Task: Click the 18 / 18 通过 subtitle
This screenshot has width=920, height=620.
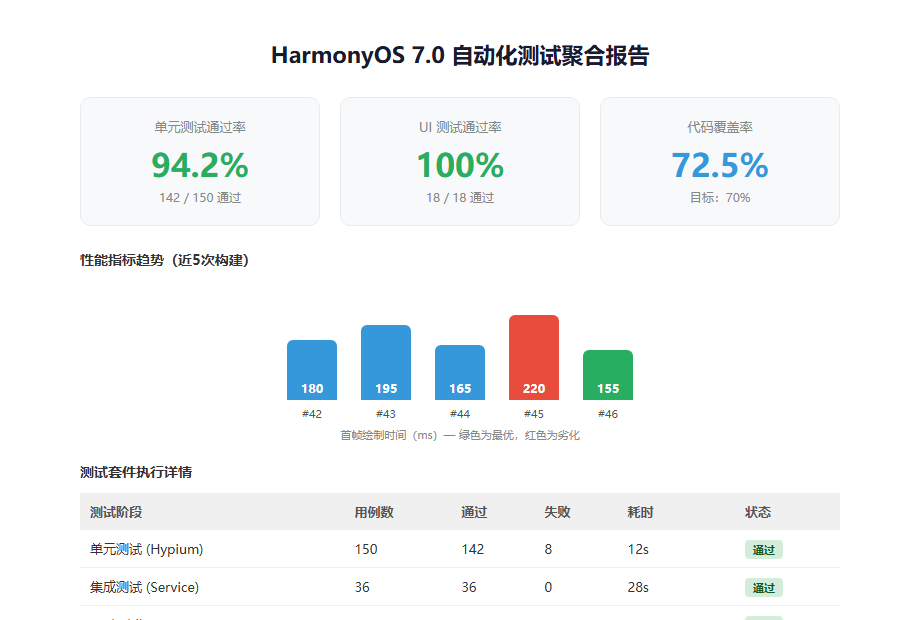Action: click(460, 198)
